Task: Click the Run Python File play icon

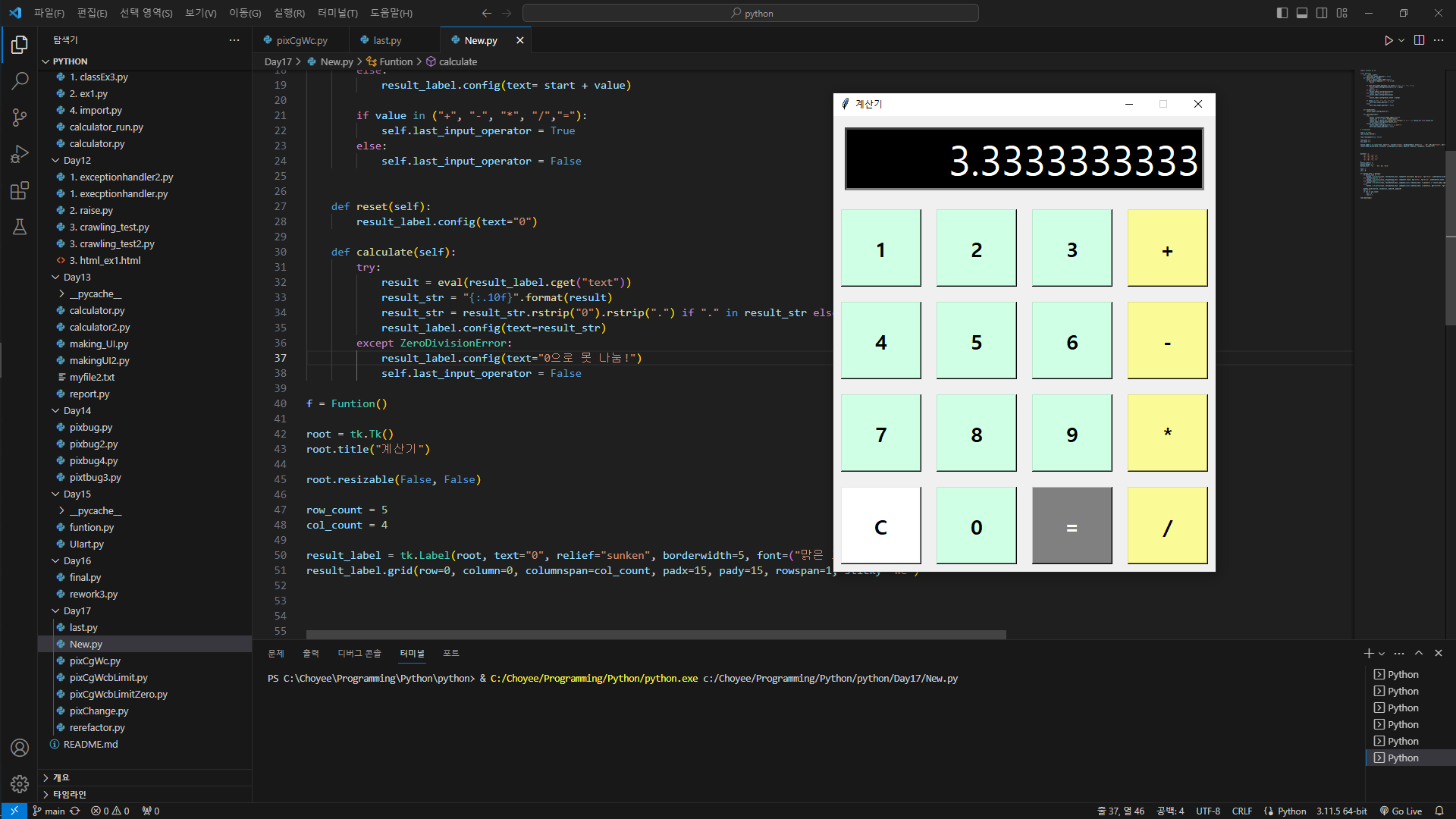Action: pyautogui.click(x=1388, y=40)
